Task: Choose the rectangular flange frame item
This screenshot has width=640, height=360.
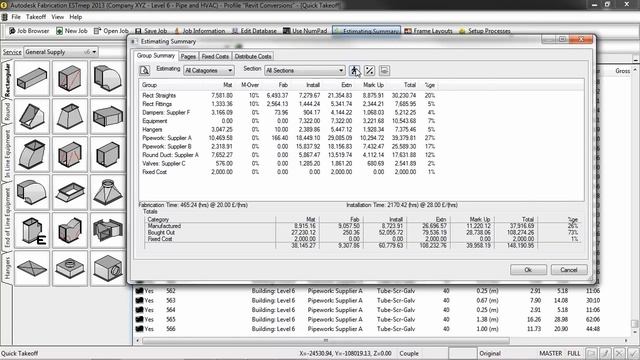Action: point(70,192)
